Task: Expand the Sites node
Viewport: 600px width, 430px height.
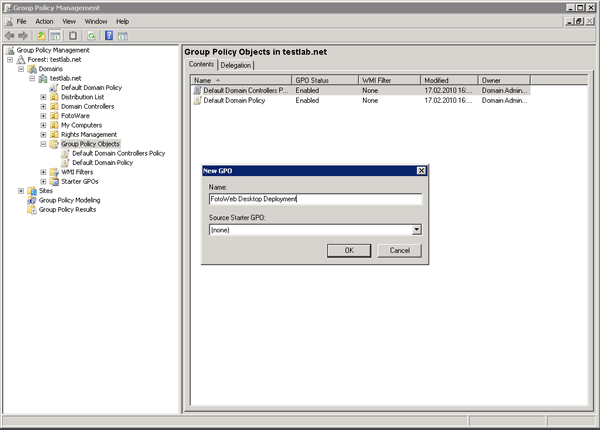Action: [x=21, y=190]
